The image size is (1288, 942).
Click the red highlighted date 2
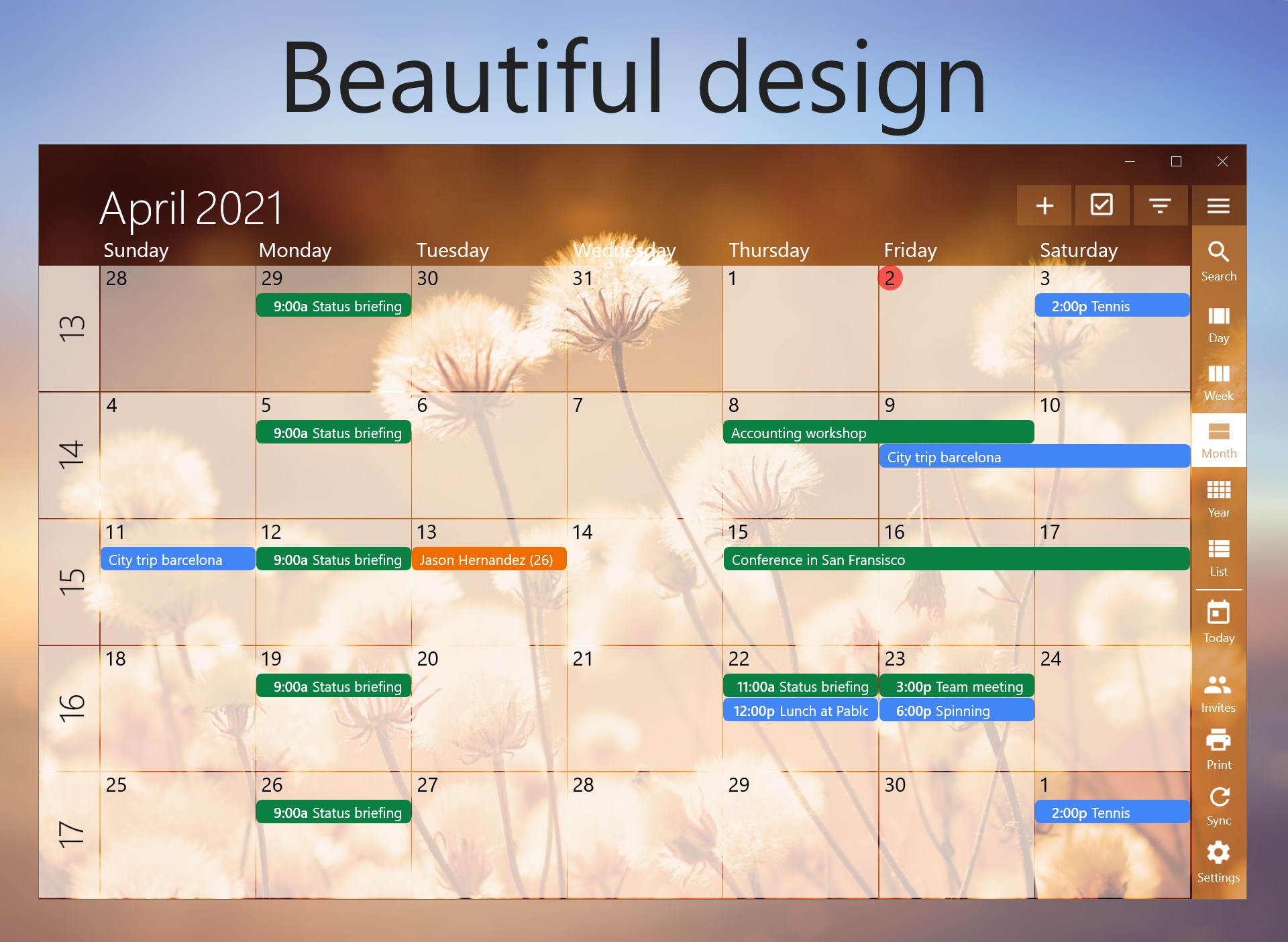click(890, 278)
